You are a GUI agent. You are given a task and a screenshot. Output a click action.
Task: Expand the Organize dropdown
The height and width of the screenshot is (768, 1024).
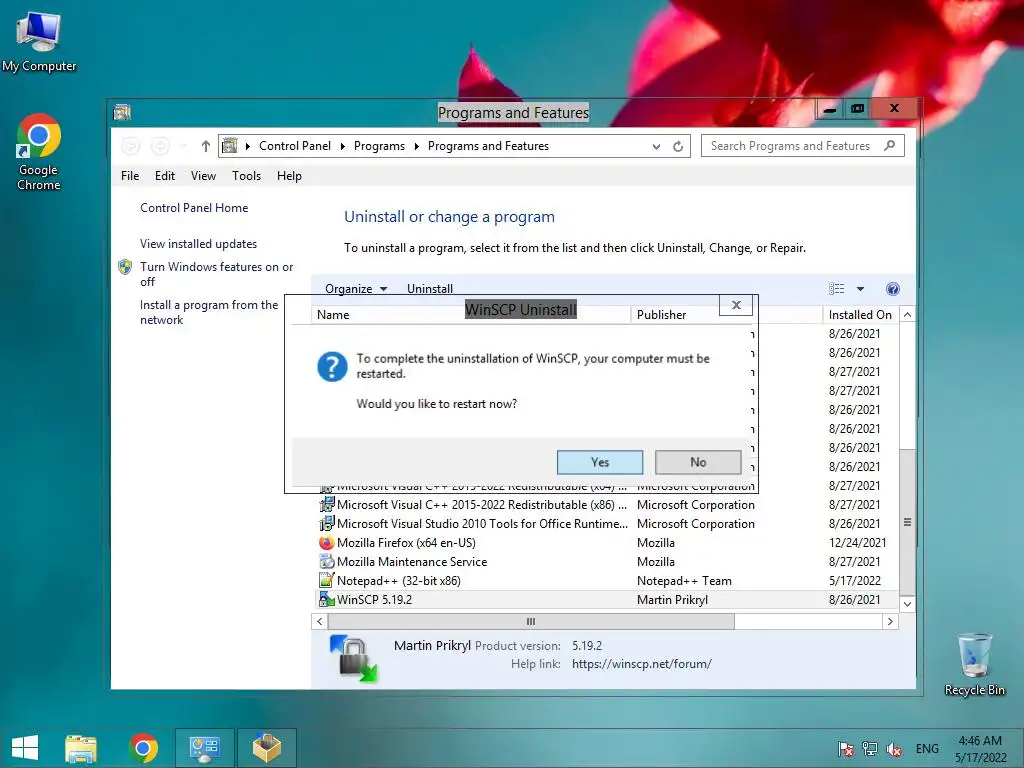point(356,289)
